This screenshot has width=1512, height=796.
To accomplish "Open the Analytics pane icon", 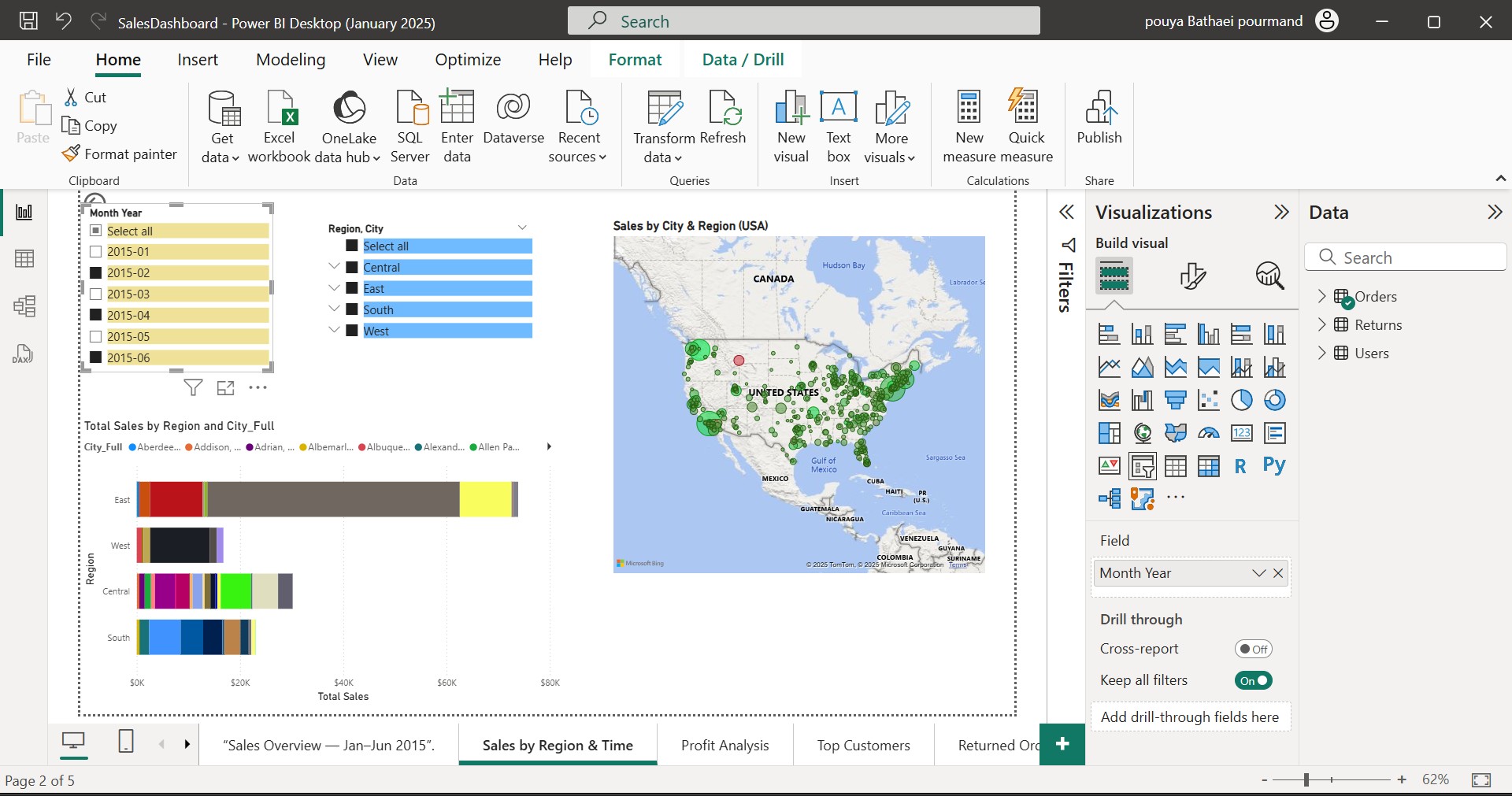I will pos(1269,276).
